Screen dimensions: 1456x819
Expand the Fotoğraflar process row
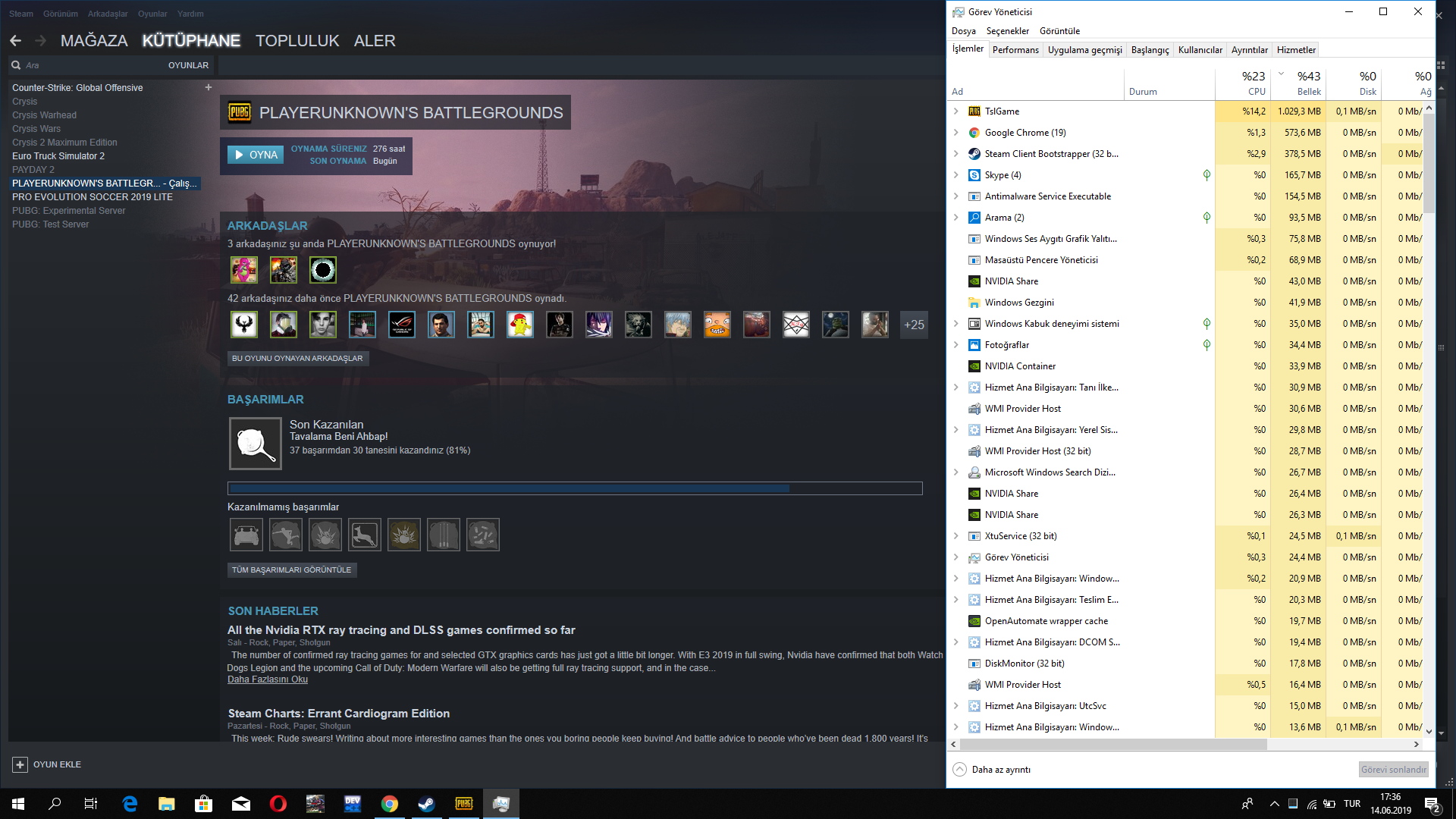click(x=956, y=345)
